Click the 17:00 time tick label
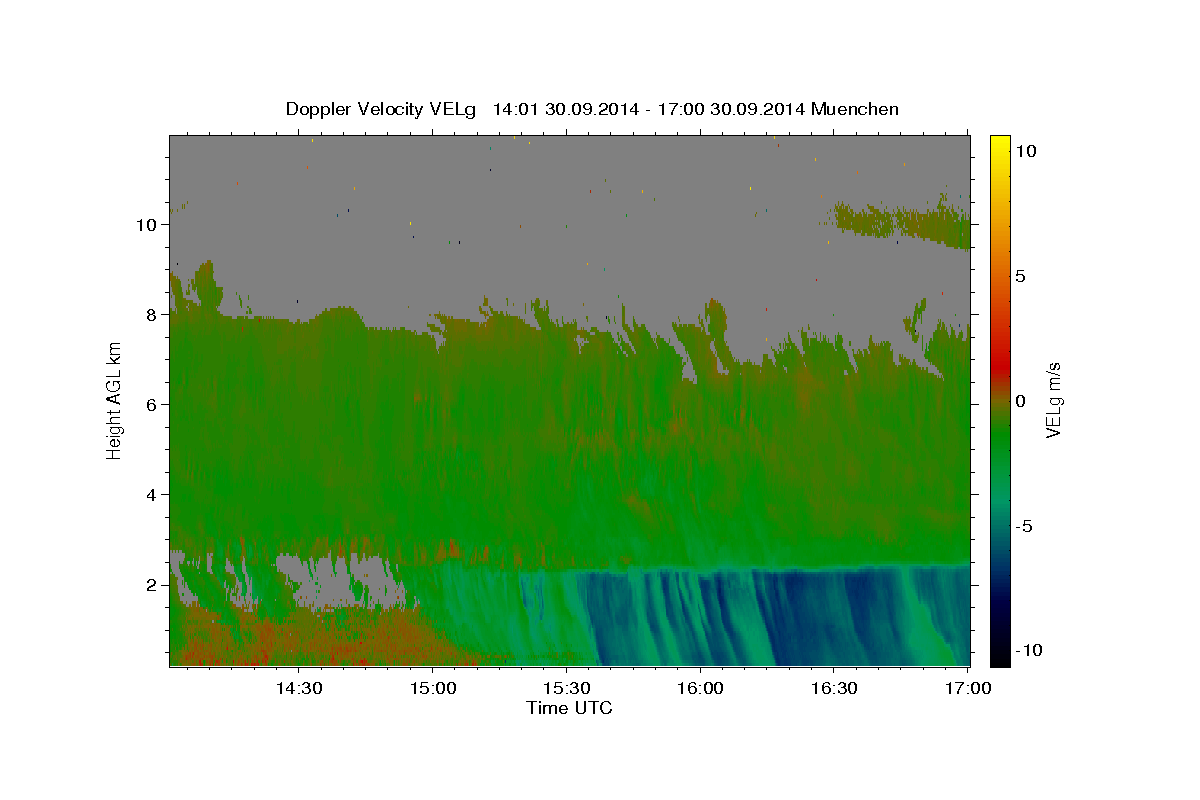The height and width of the screenshot is (800, 1200). [x=967, y=688]
